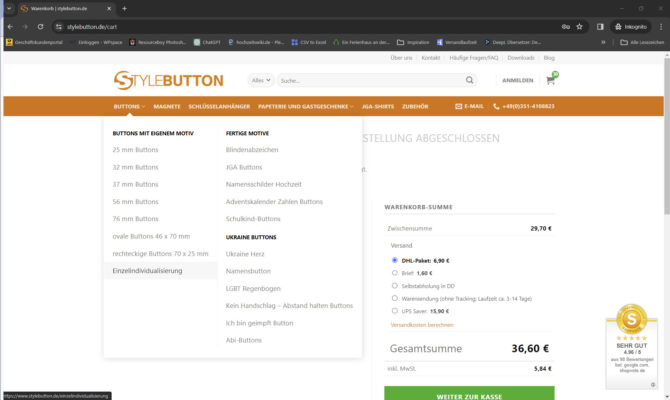
Task: Open Einzelindividualisierung menu entry
Action: click(x=147, y=270)
